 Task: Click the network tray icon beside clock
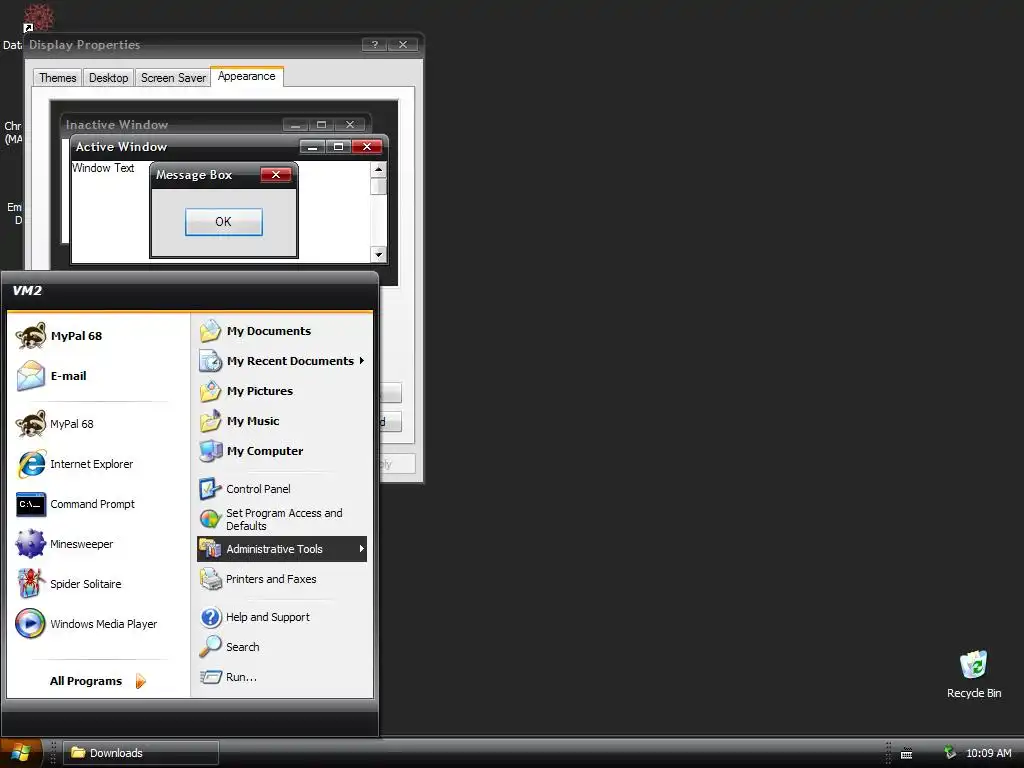950,753
